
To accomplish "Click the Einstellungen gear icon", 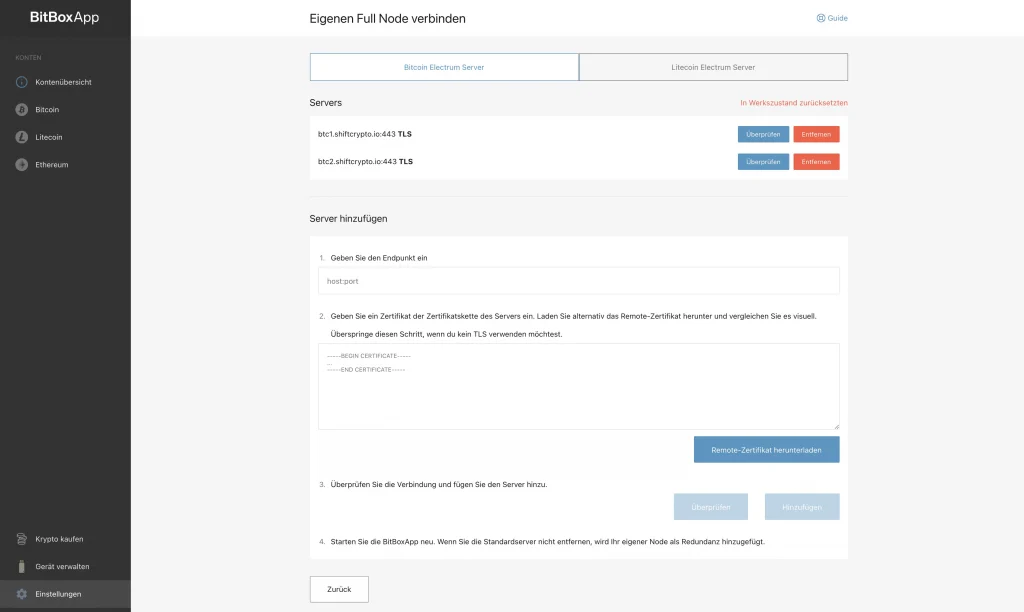I will pyautogui.click(x=21, y=594).
